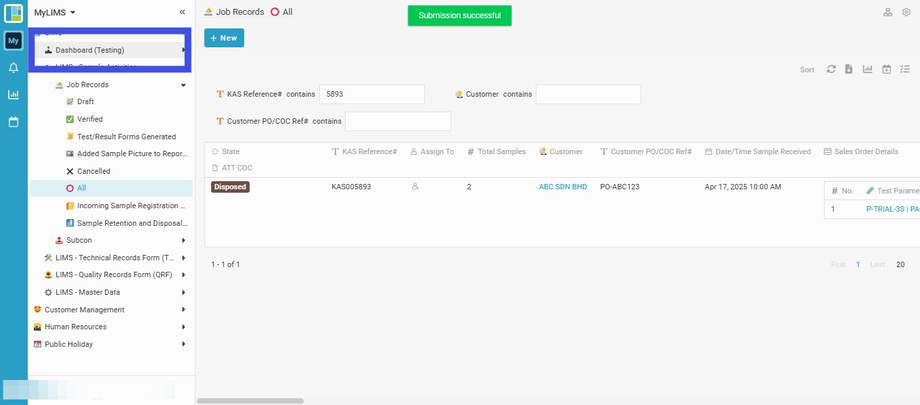Select page 1 in pagination
This screenshot has width=920, height=405.
pyautogui.click(x=858, y=265)
